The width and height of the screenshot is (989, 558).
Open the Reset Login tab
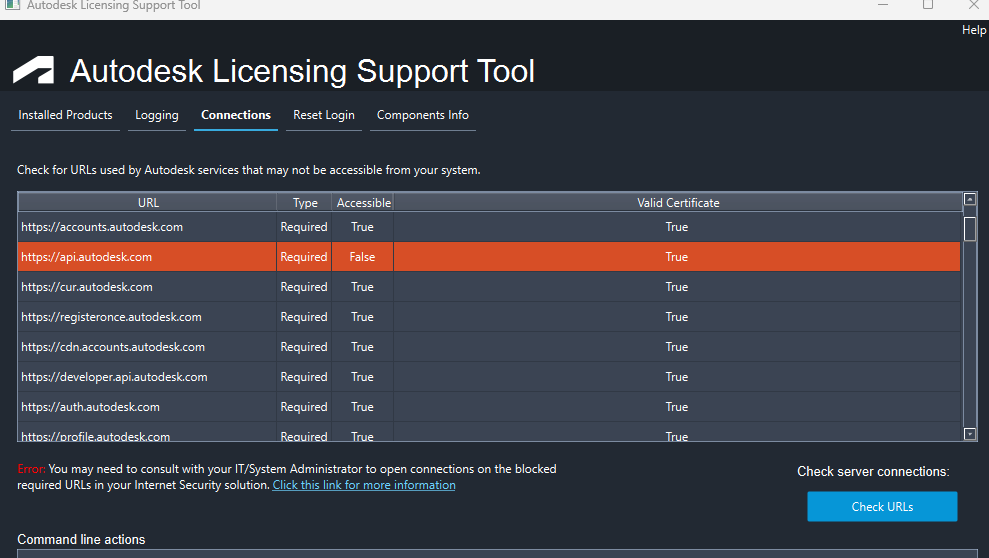pos(324,115)
